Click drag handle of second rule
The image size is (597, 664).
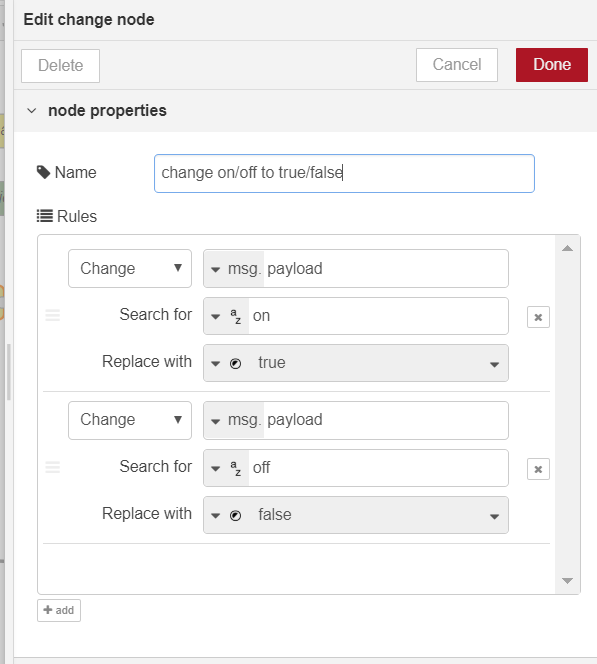click(53, 467)
